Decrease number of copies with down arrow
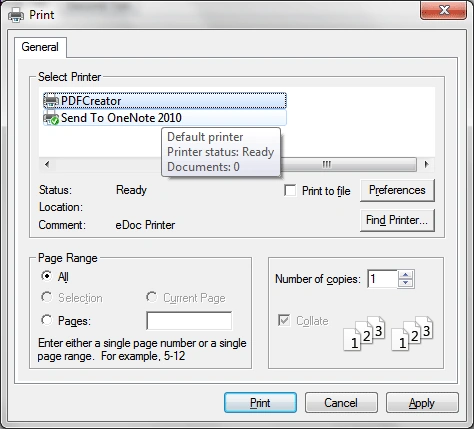Image resolution: width=474 pixels, height=429 pixels. tap(405, 283)
